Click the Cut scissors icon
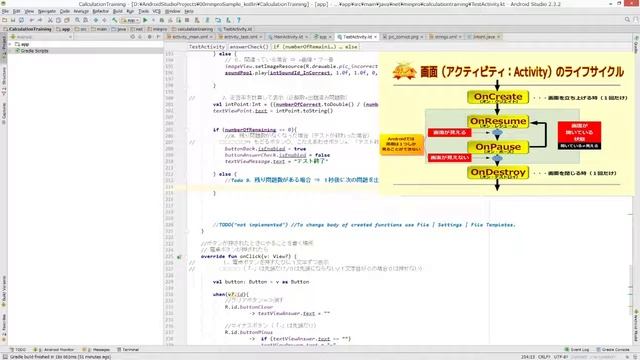This screenshot has width=640, height=360. (50, 20)
